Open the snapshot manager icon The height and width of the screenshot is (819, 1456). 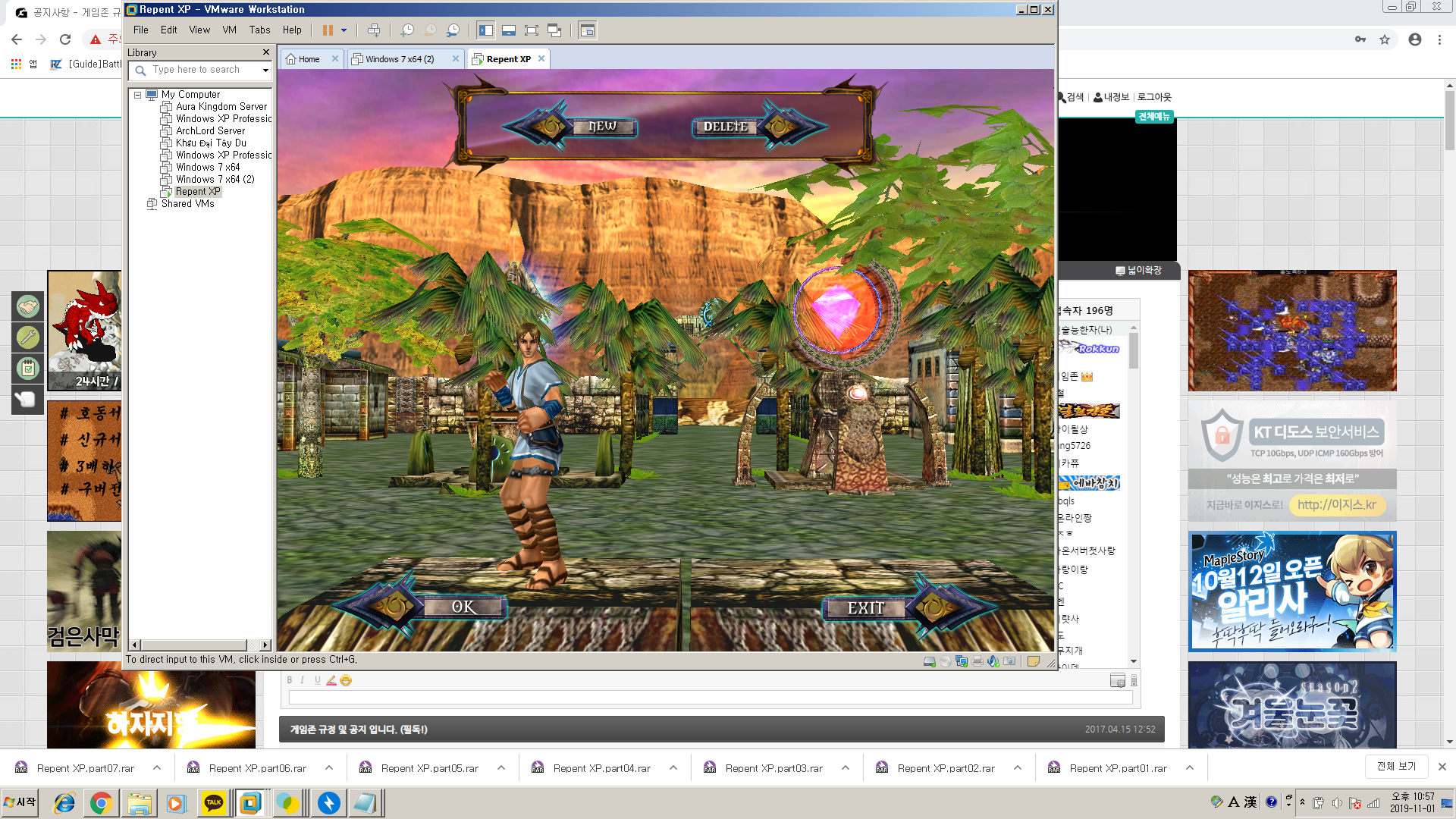coord(453,30)
